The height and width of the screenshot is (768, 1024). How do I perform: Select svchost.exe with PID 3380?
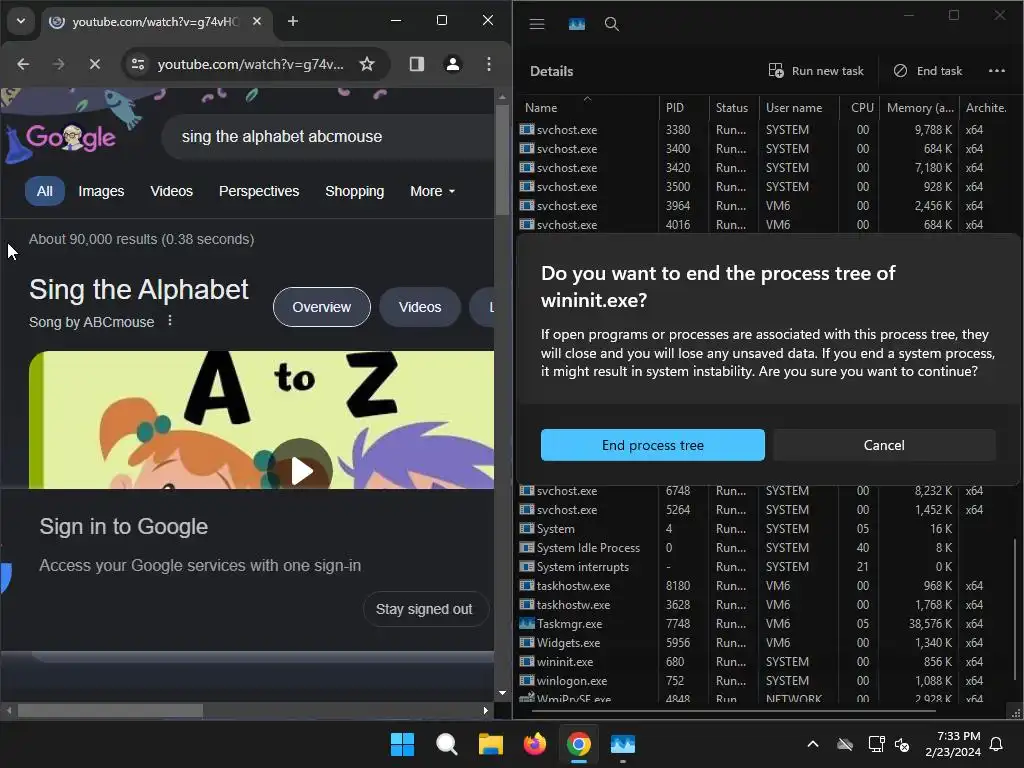(x=764, y=129)
